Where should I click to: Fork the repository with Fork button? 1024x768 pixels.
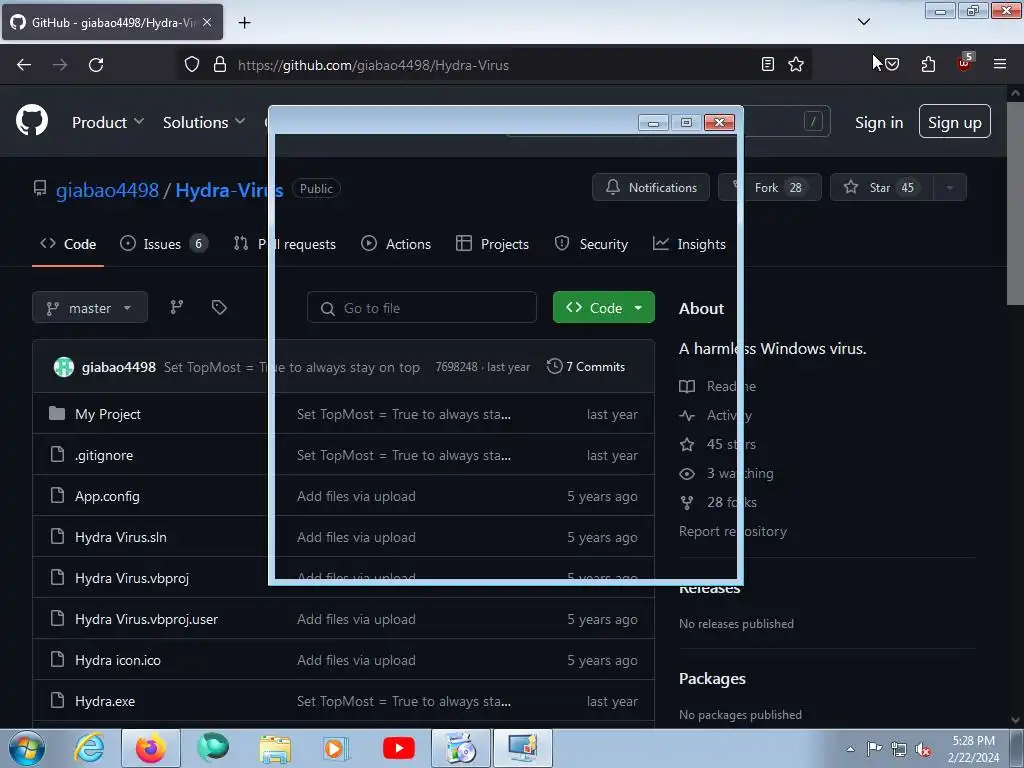click(x=770, y=187)
